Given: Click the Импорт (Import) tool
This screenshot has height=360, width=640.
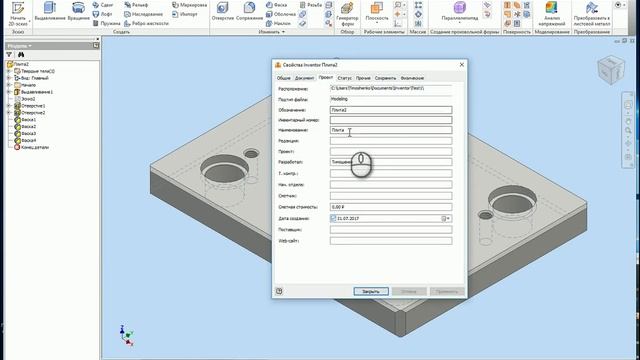Looking at the screenshot, I should [184, 14].
